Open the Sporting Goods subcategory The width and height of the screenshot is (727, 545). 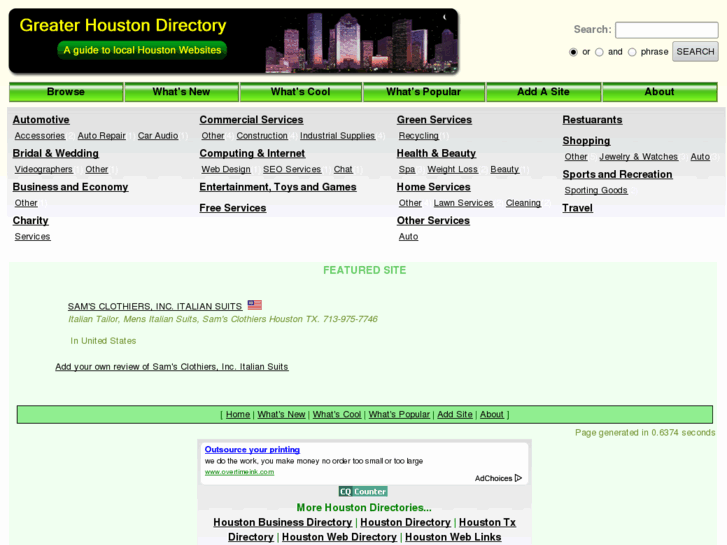tap(596, 190)
